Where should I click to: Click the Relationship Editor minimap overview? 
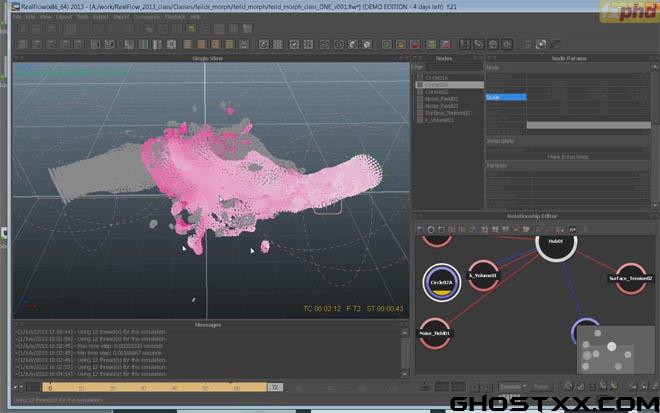pos(615,349)
